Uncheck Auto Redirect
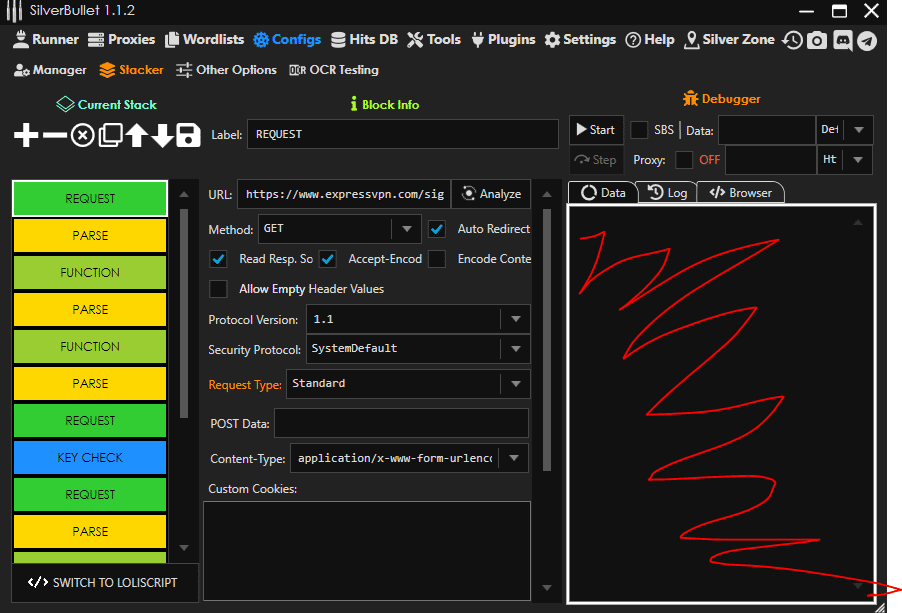 tap(437, 229)
